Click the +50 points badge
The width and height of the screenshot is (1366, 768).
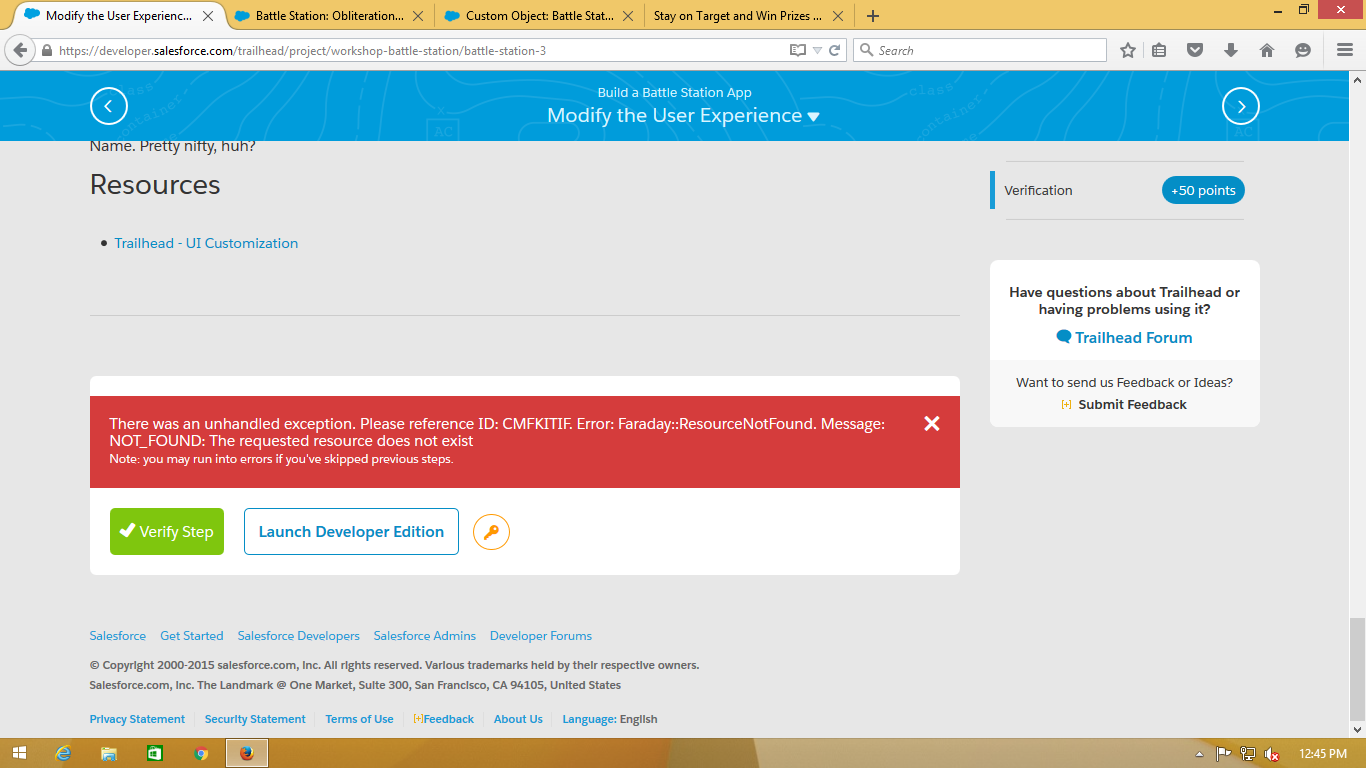[x=1203, y=190]
